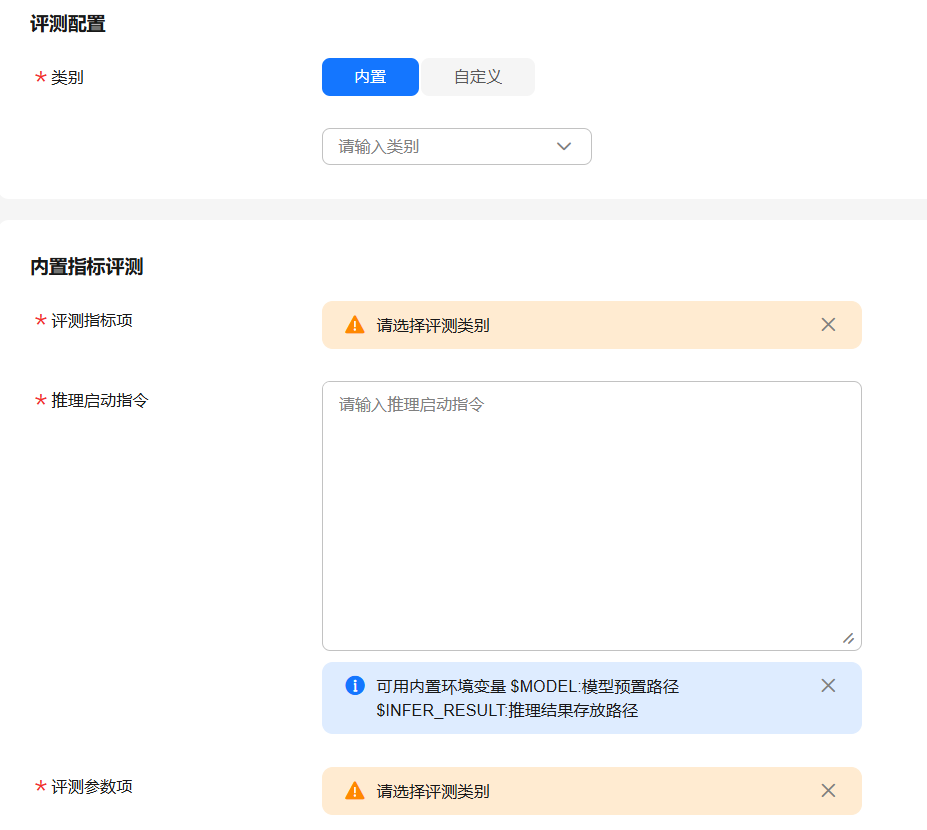Image resolution: width=927 pixels, height=830 pixels.
Task: Click the text area resize handle
Action: click(848, 638)
